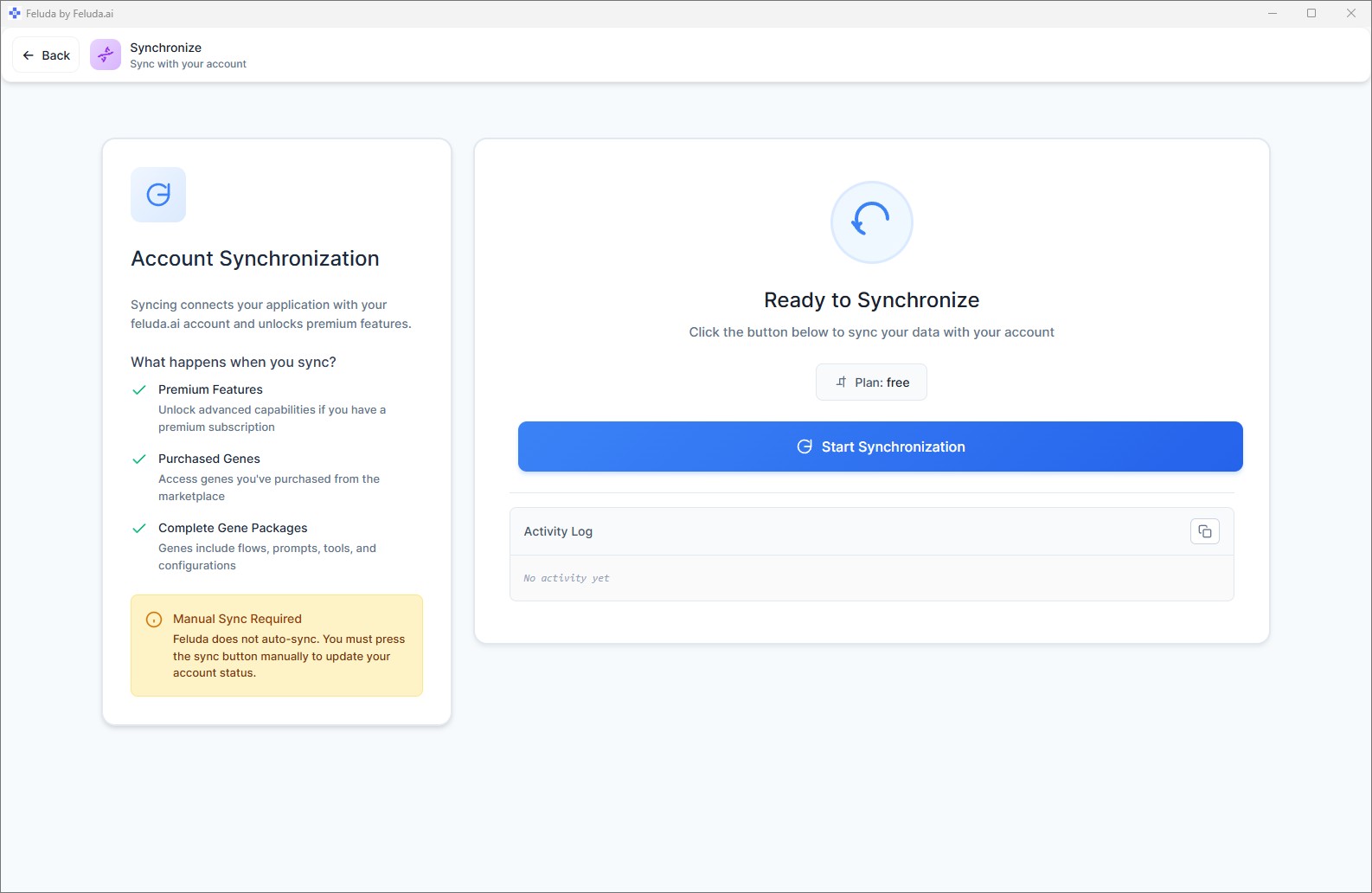Go back using the Back button

46,55
